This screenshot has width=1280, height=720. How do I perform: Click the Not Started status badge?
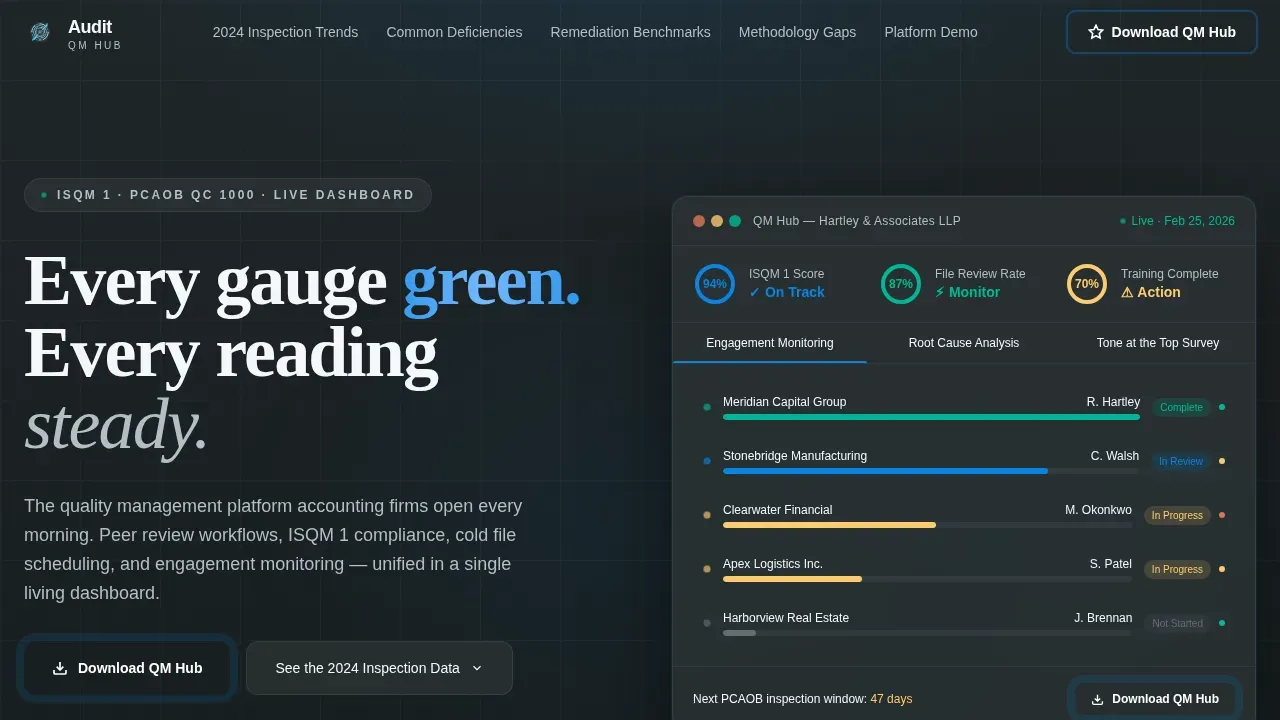click(1177, 623)
